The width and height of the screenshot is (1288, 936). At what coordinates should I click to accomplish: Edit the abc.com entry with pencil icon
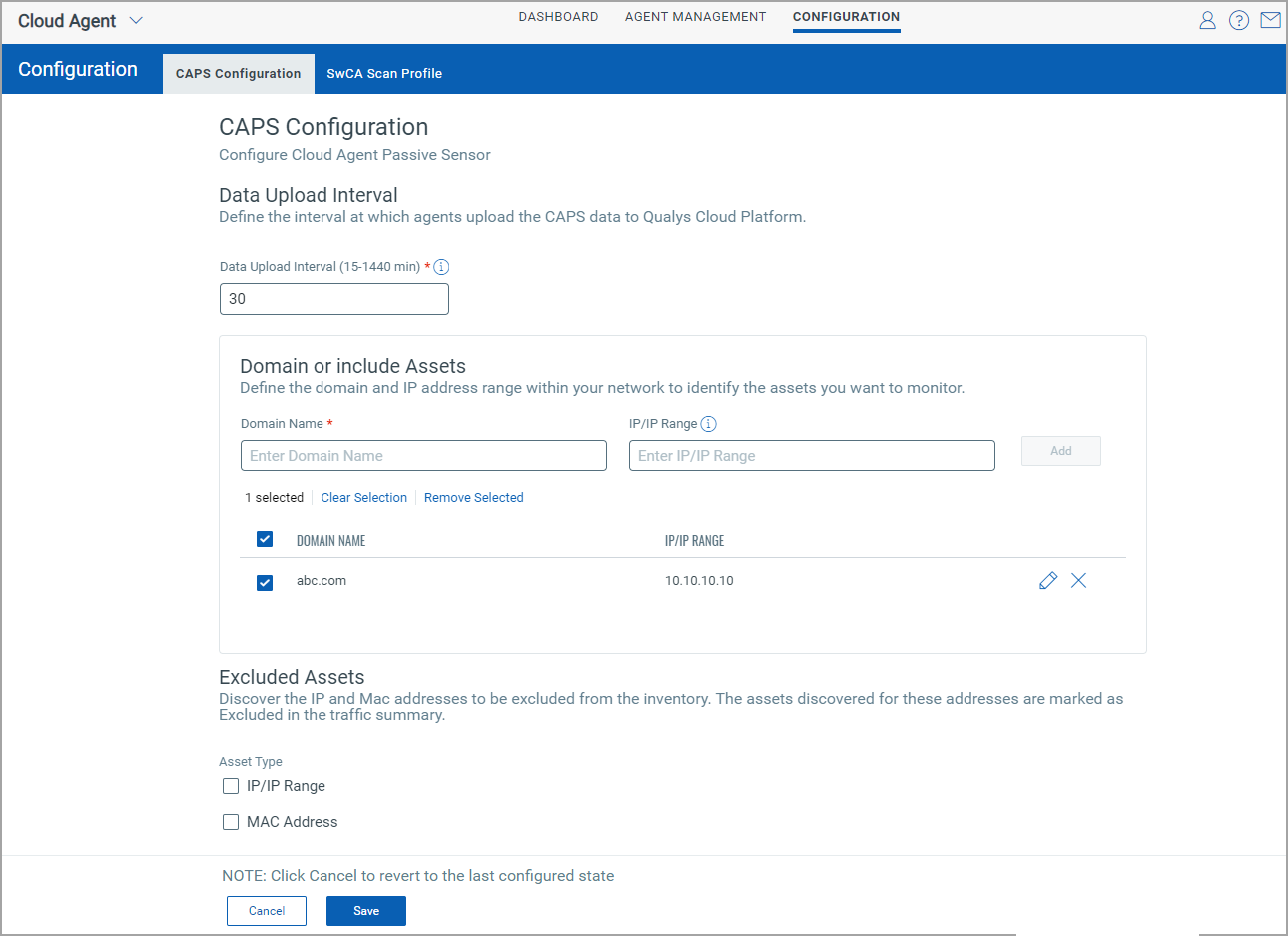click(x=1047, y=581)
